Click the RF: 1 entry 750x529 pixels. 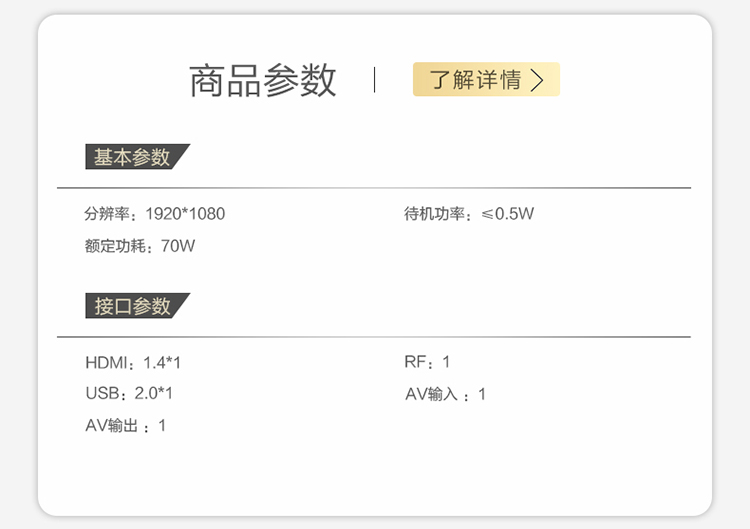click(427, 362)
